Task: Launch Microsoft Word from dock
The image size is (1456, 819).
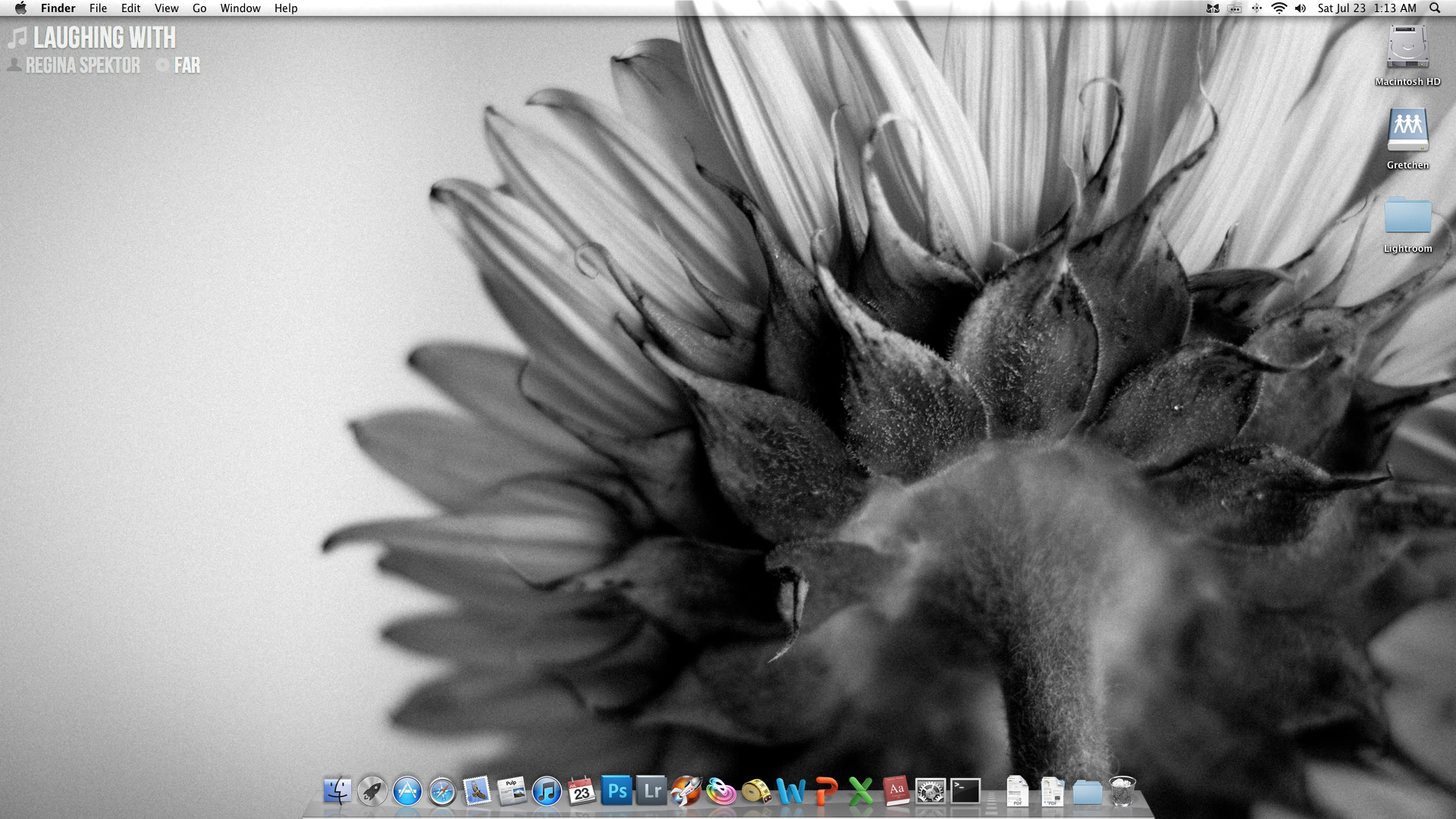Action: [791, 792]
